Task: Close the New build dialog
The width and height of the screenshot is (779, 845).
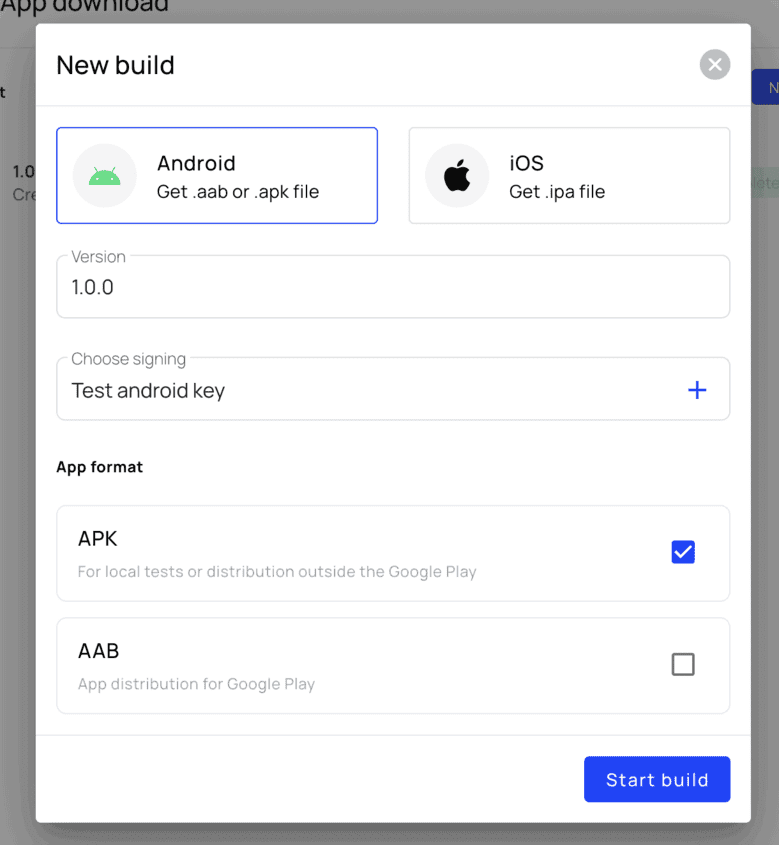Action: click(x=714, y=65)
